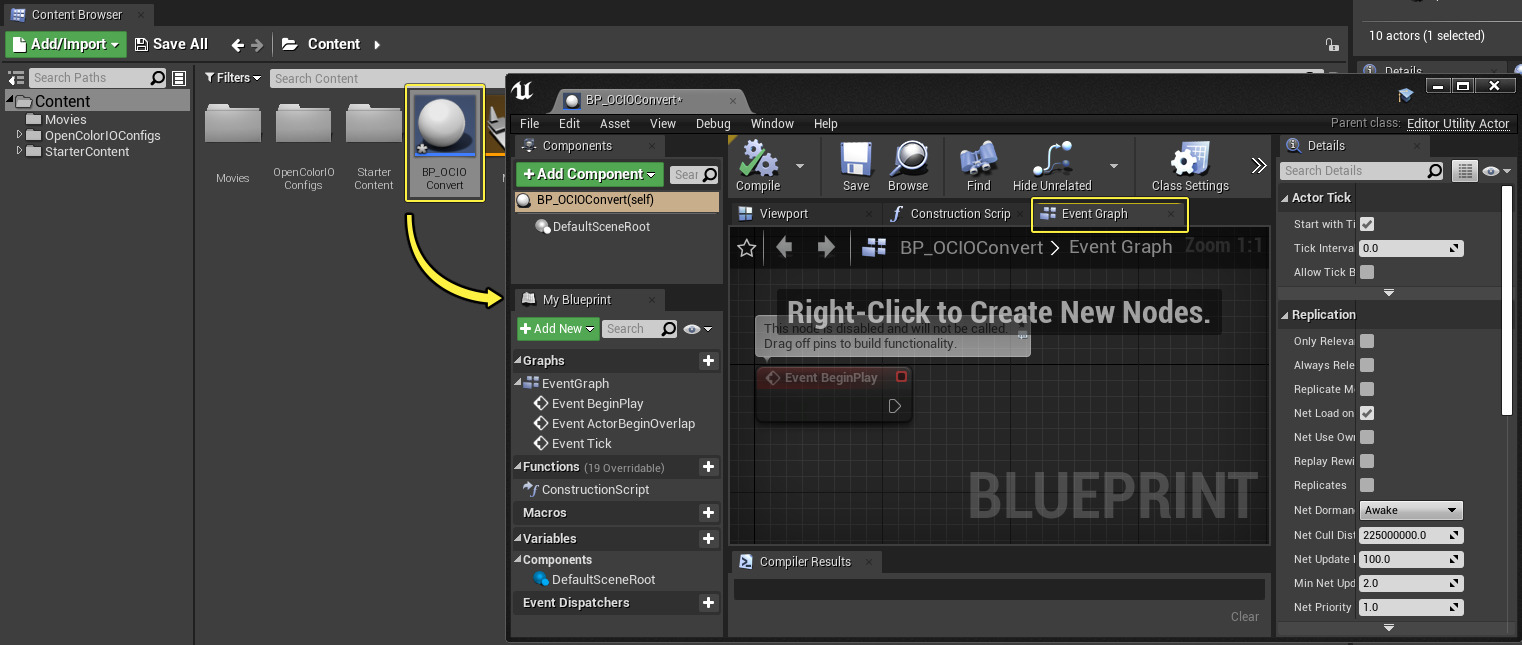1522x645 pixels.
Task: Switch to the Viewport tab
Action: [783, 214]
